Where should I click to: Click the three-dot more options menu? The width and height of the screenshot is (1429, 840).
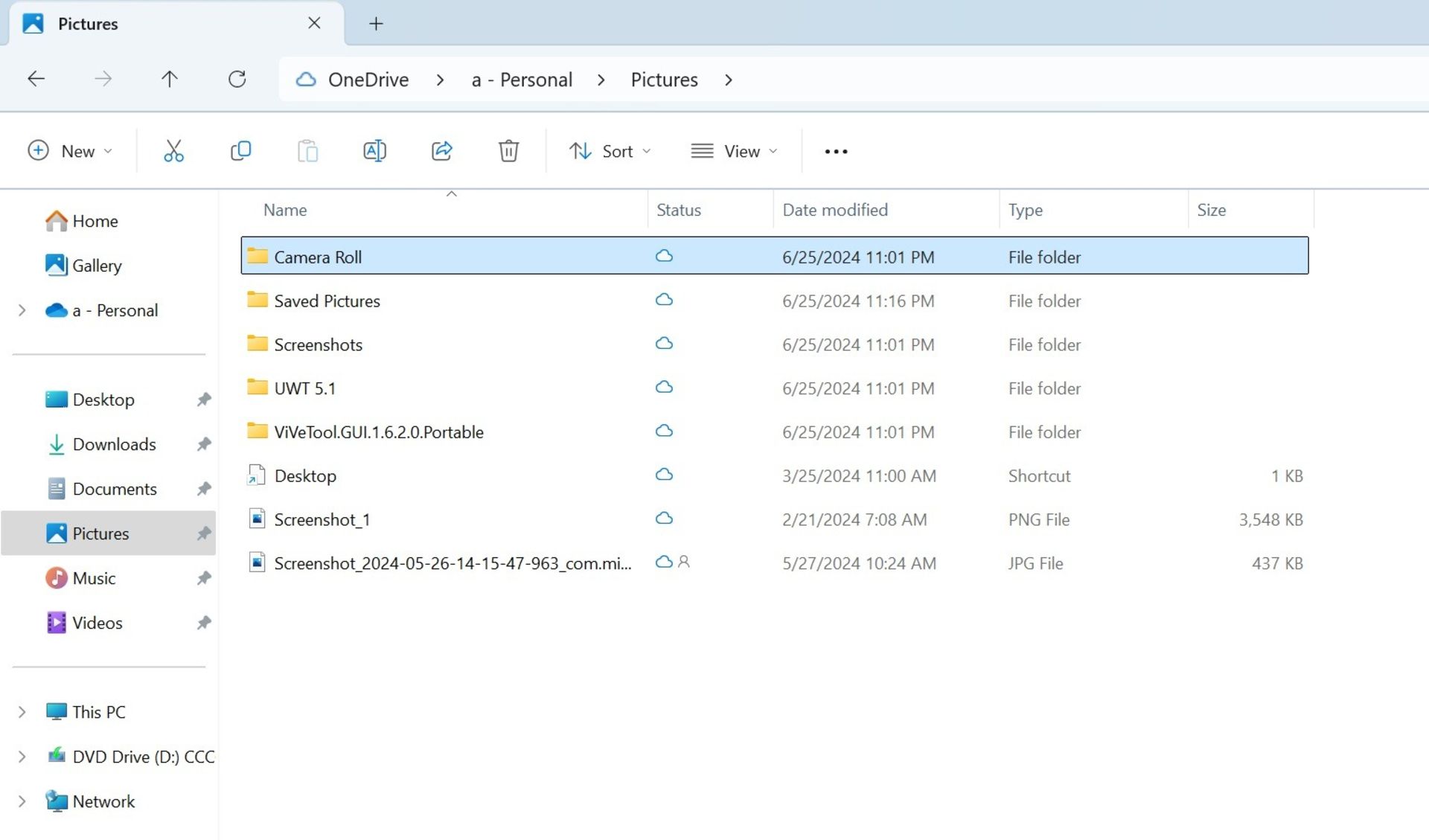(x=835, y=150)
